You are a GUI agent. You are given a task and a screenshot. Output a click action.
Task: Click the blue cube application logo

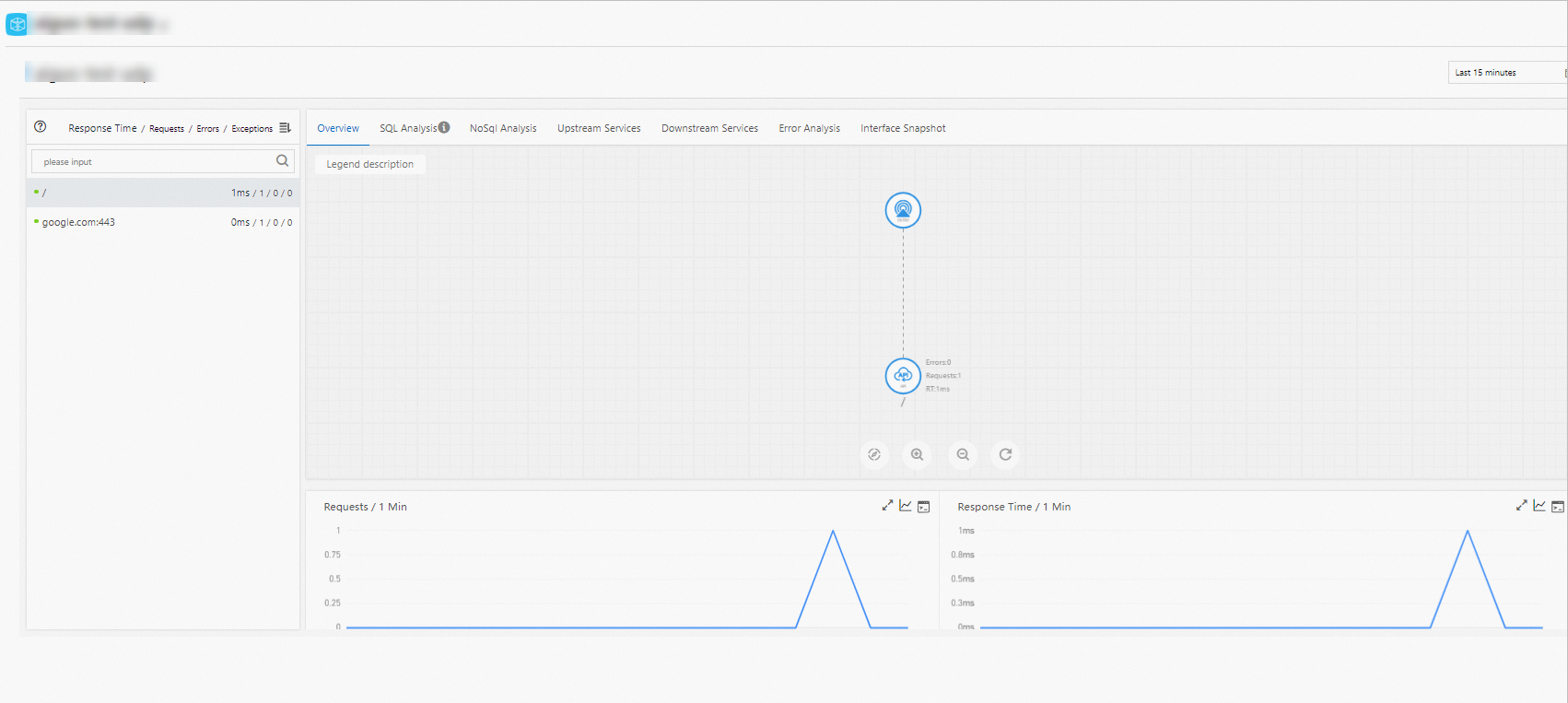17,25
